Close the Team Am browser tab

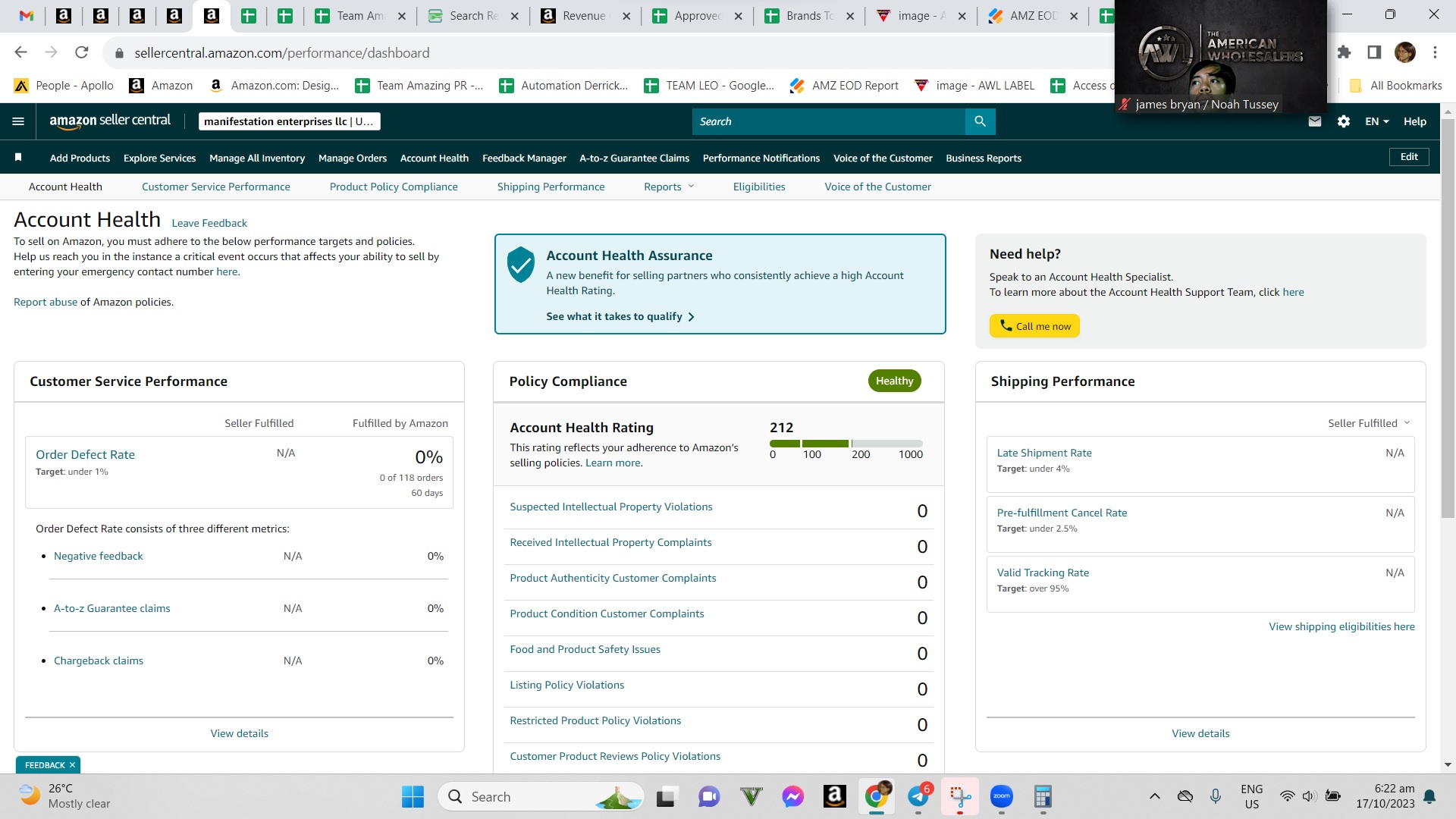tap(402, 16)
